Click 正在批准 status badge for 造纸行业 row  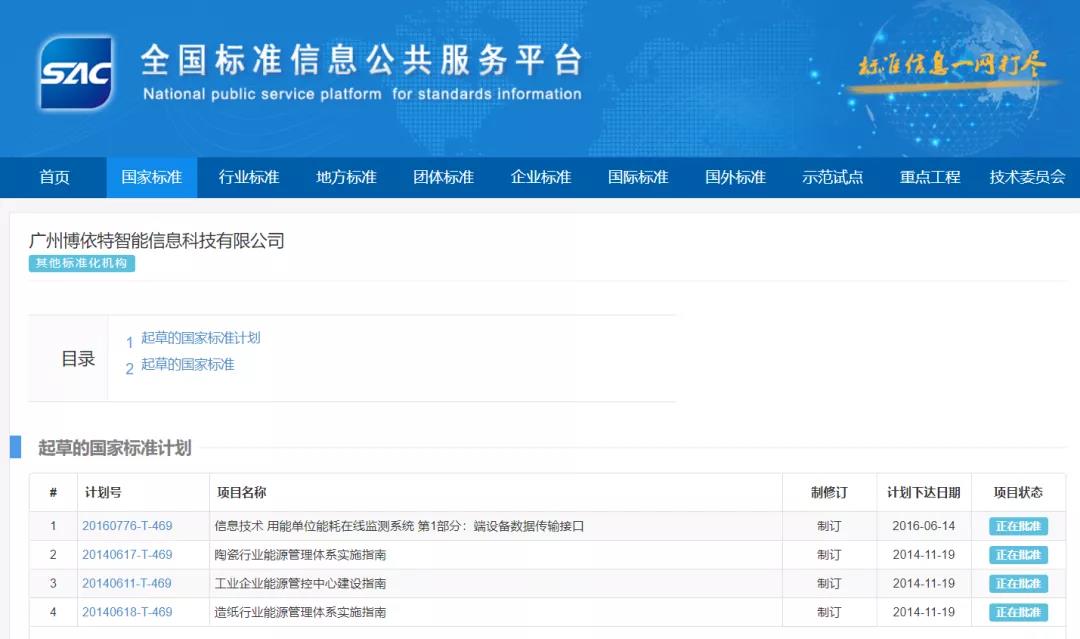(1018, 612)
